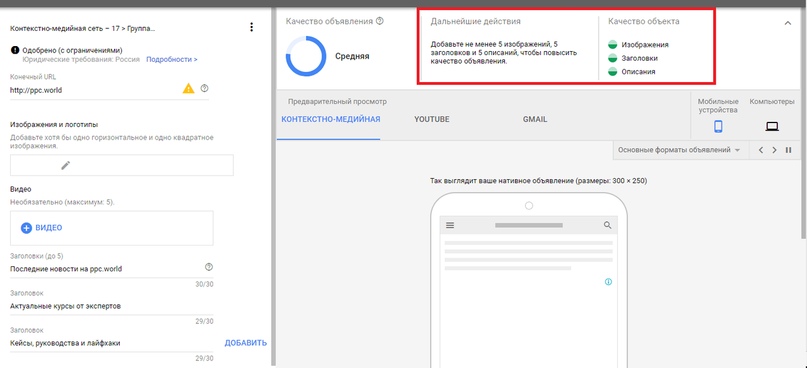The image size is (807, 368).
Task: Collapse the ad quality panel with the chevron
Action: (x=788, y=23)
